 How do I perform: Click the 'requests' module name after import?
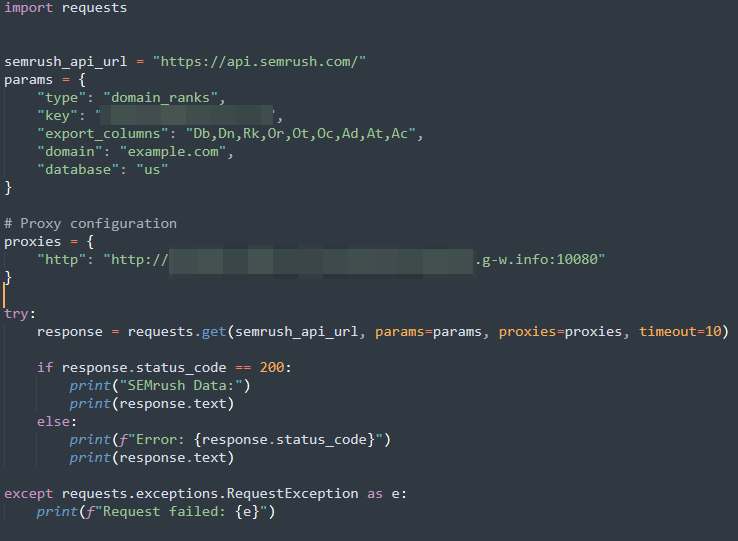pos(94,8)
